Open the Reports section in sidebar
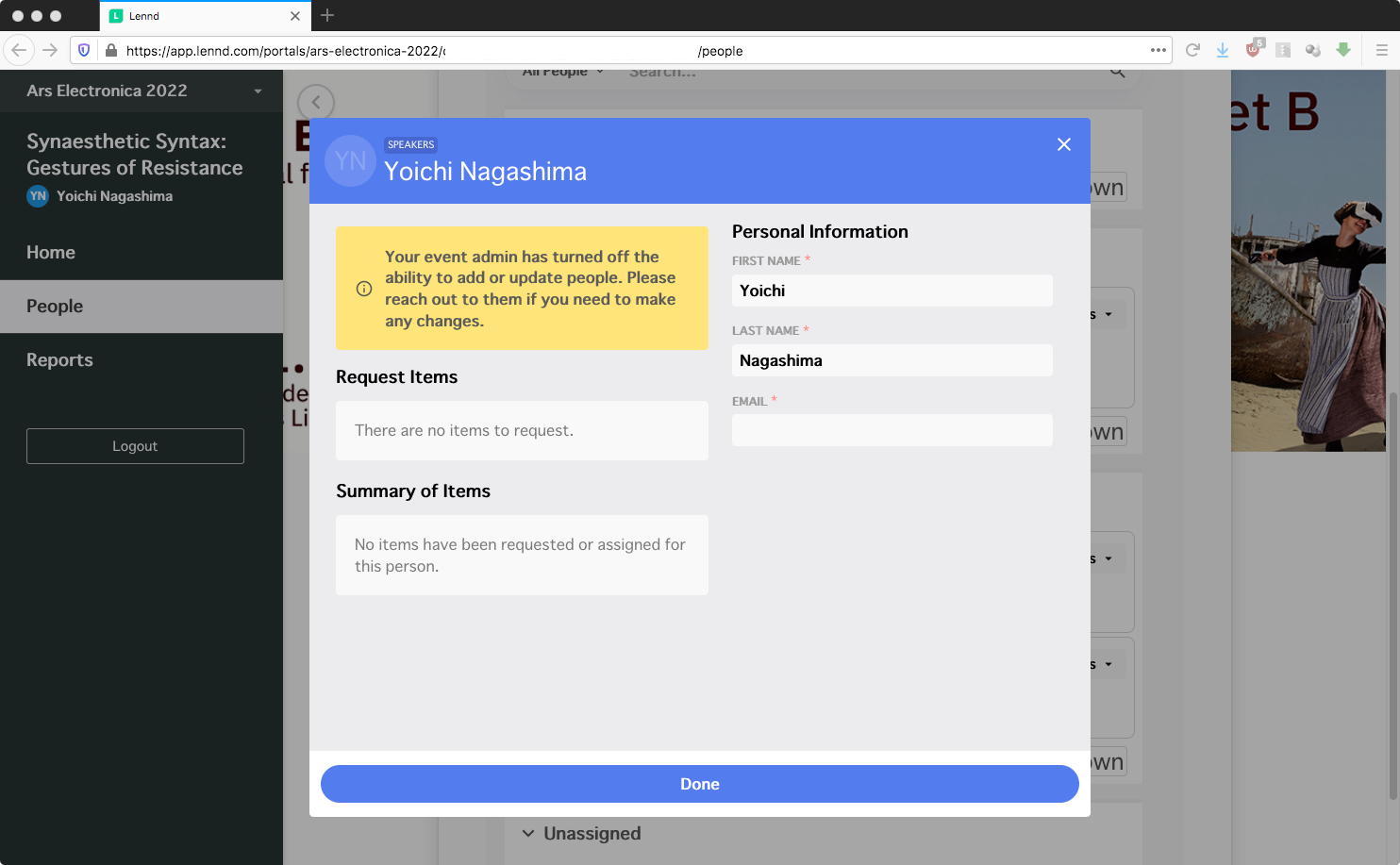Screen dimensions: 1400x865 (x=142, y=360)
